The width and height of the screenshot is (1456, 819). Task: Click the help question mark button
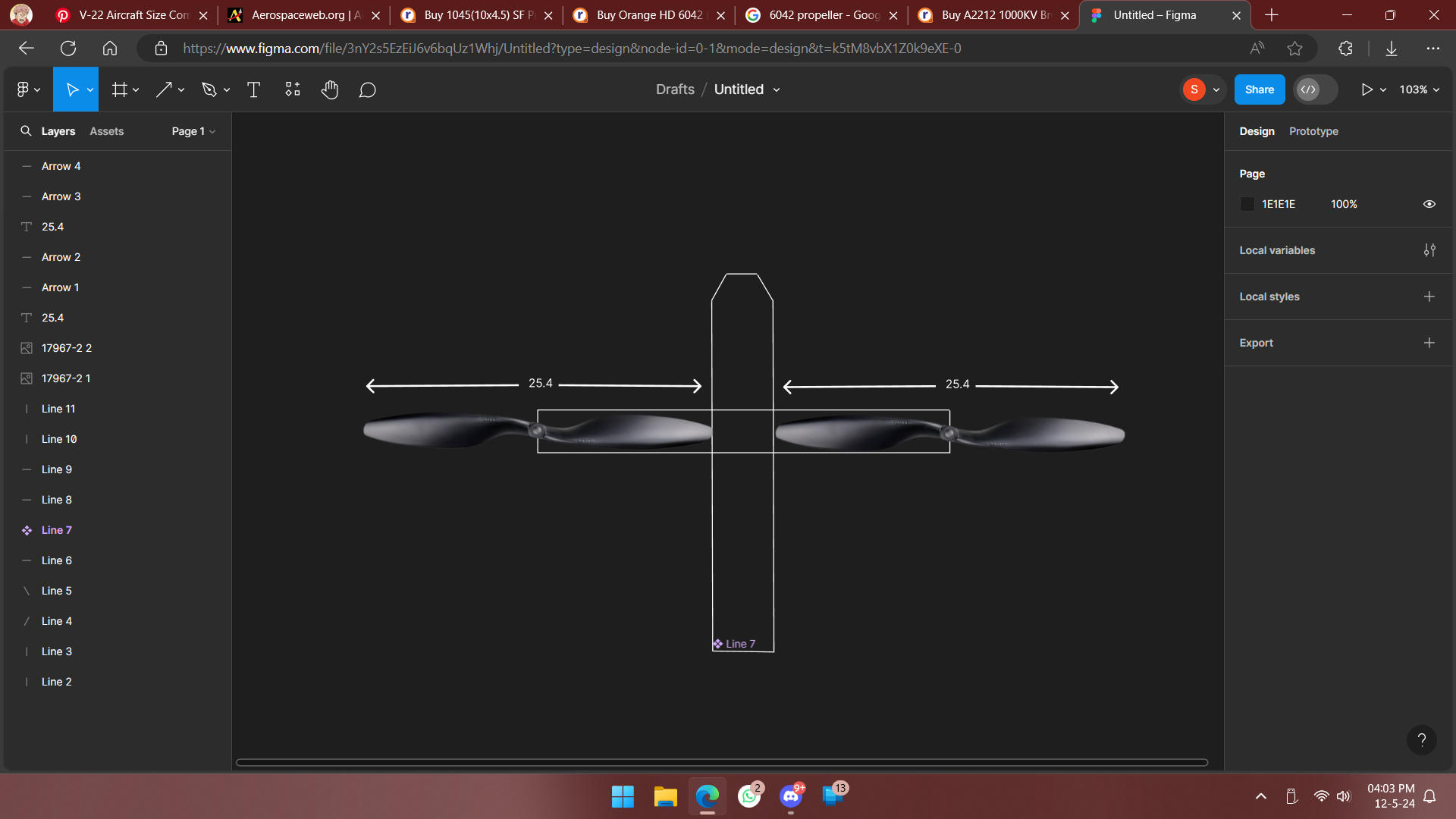tap(1421, 740)
